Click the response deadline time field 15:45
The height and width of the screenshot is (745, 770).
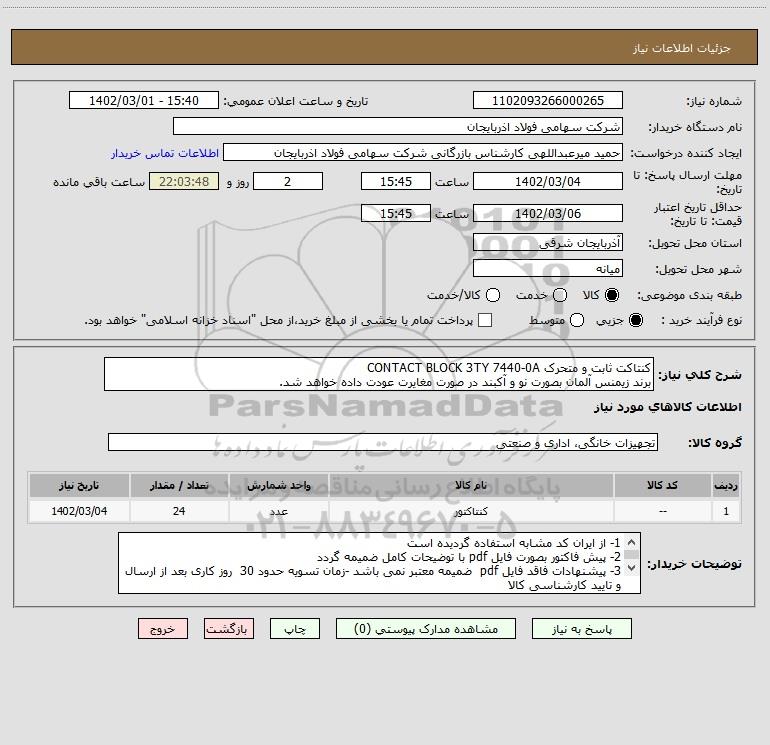tap(396, 181)
